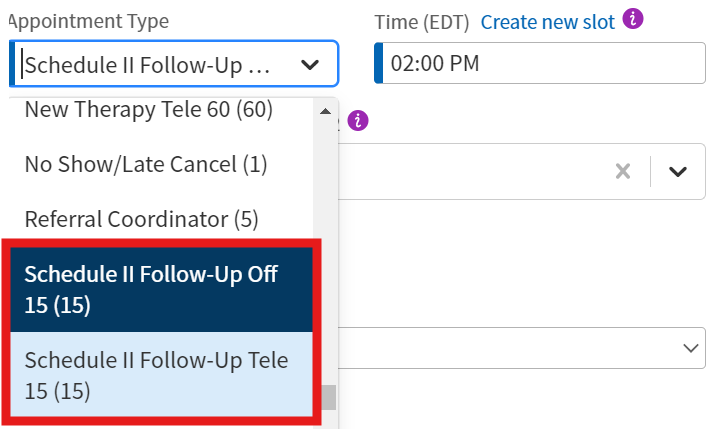Click the Appointment Type label

tap(88, 21)
